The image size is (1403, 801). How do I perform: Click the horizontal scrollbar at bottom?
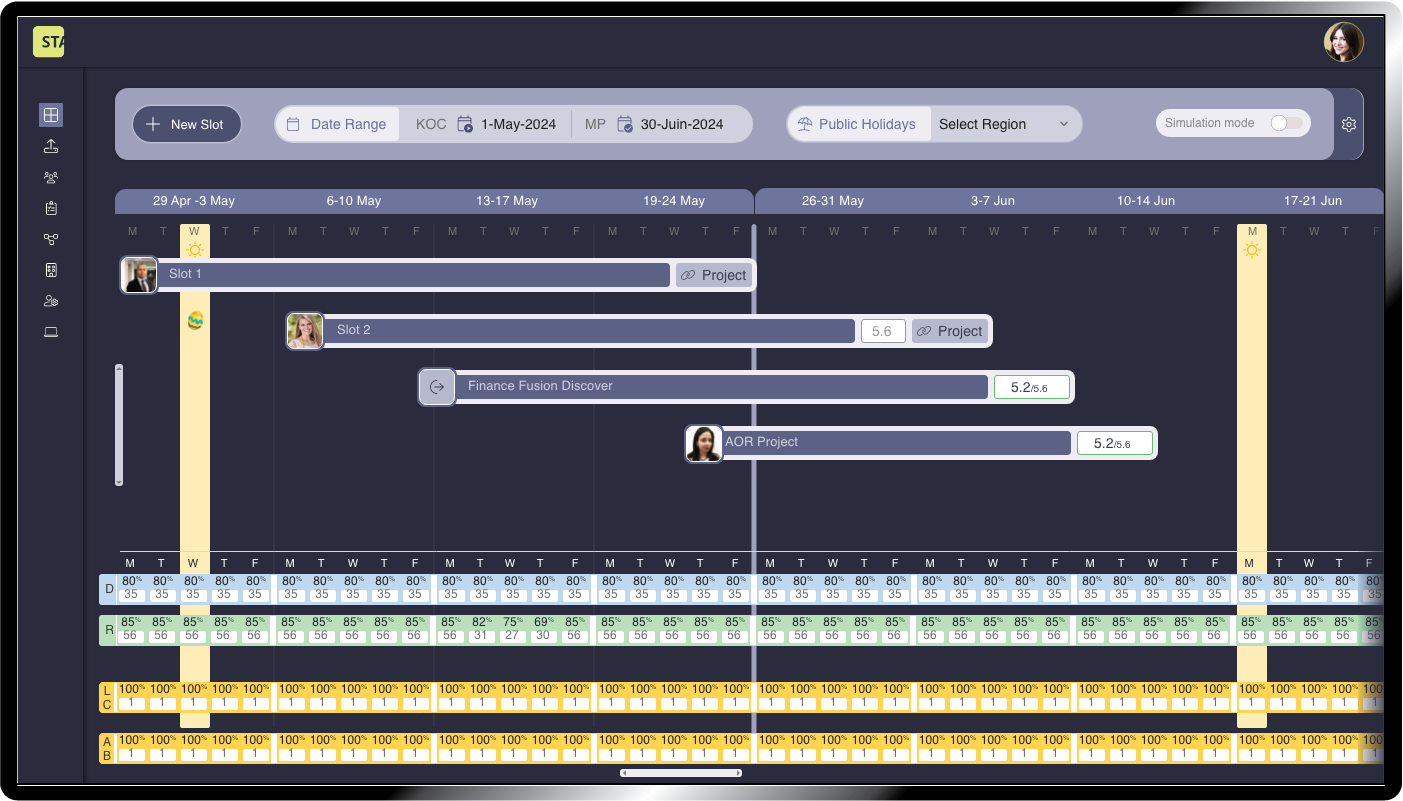coord(681,773)
